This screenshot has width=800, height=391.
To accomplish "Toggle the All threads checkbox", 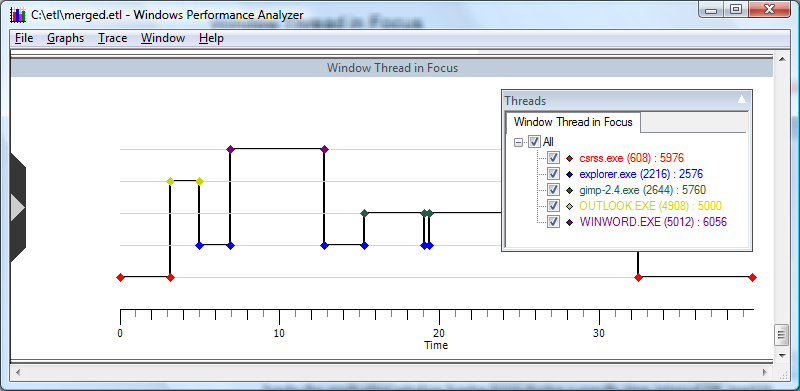I will [x=534, y=141].
